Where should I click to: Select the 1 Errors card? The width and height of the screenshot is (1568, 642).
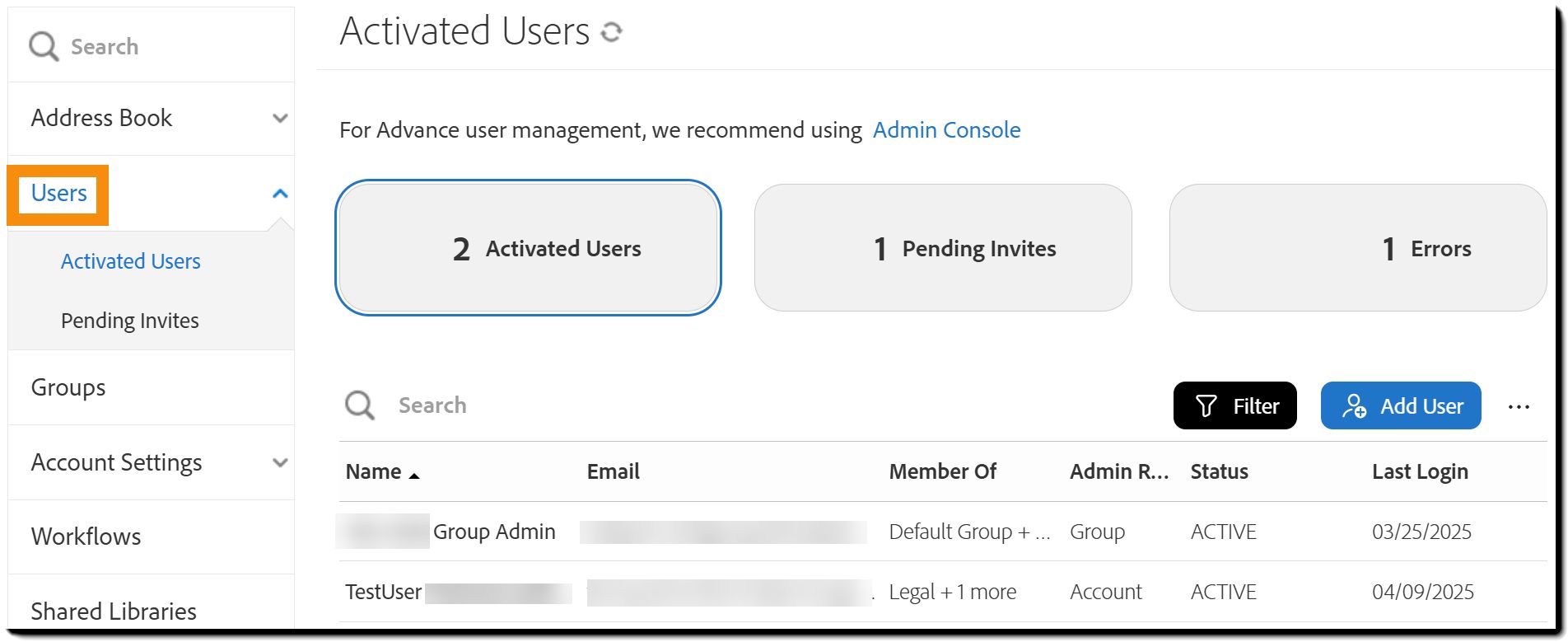coord(1358,248)
